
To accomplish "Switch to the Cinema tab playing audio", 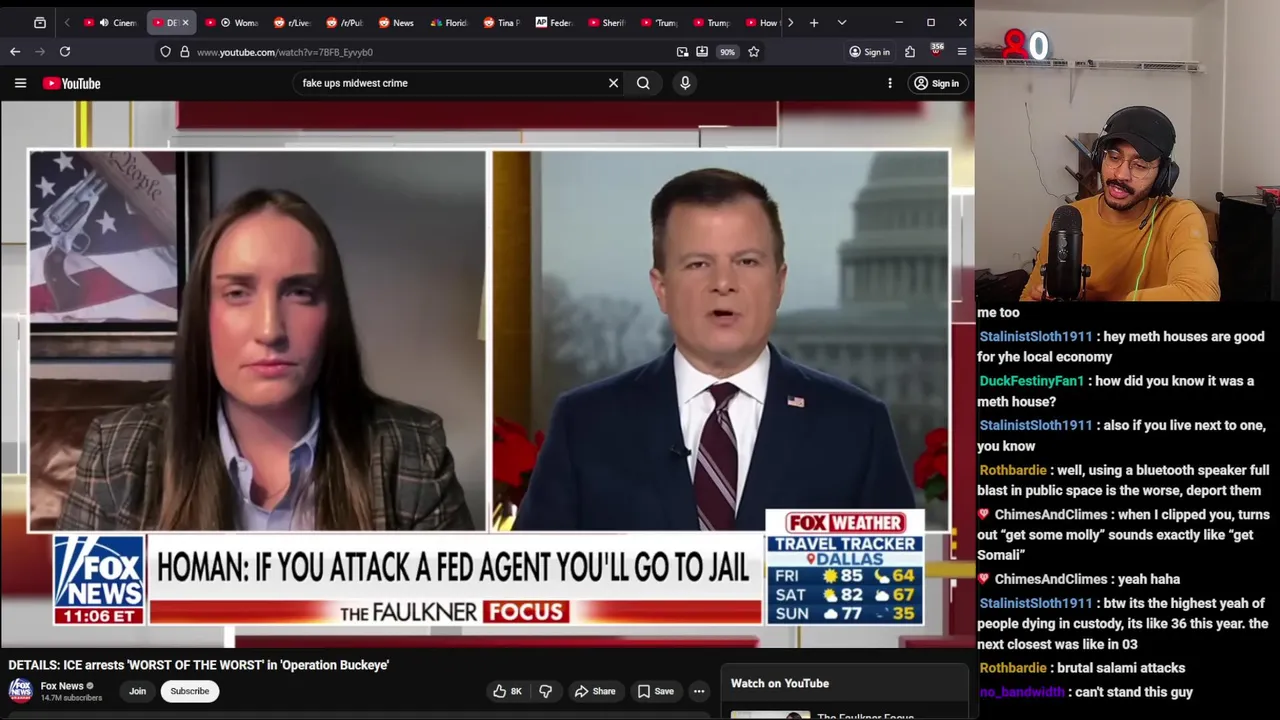I will point(111,22).
